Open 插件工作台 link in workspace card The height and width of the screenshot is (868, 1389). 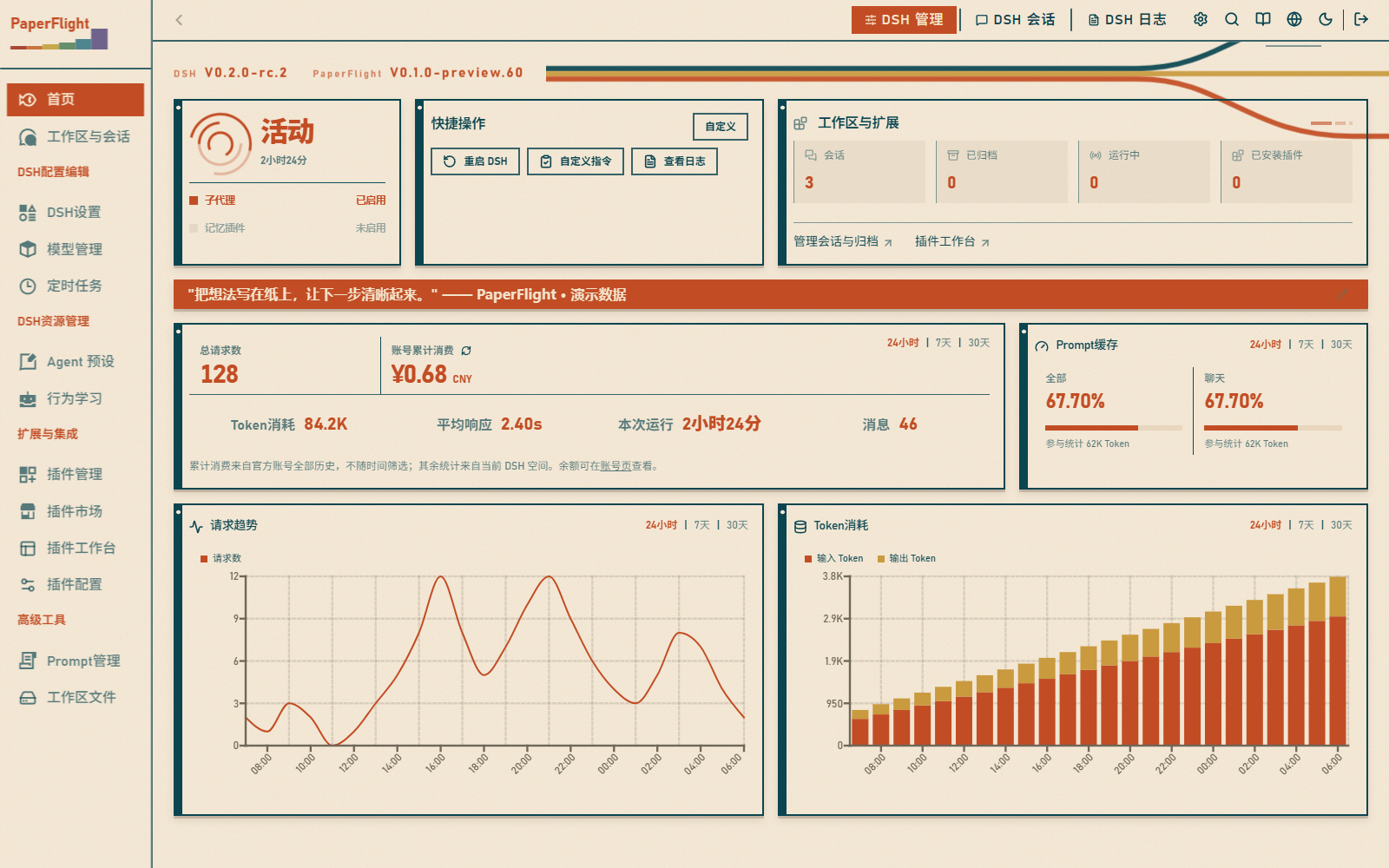952,241
